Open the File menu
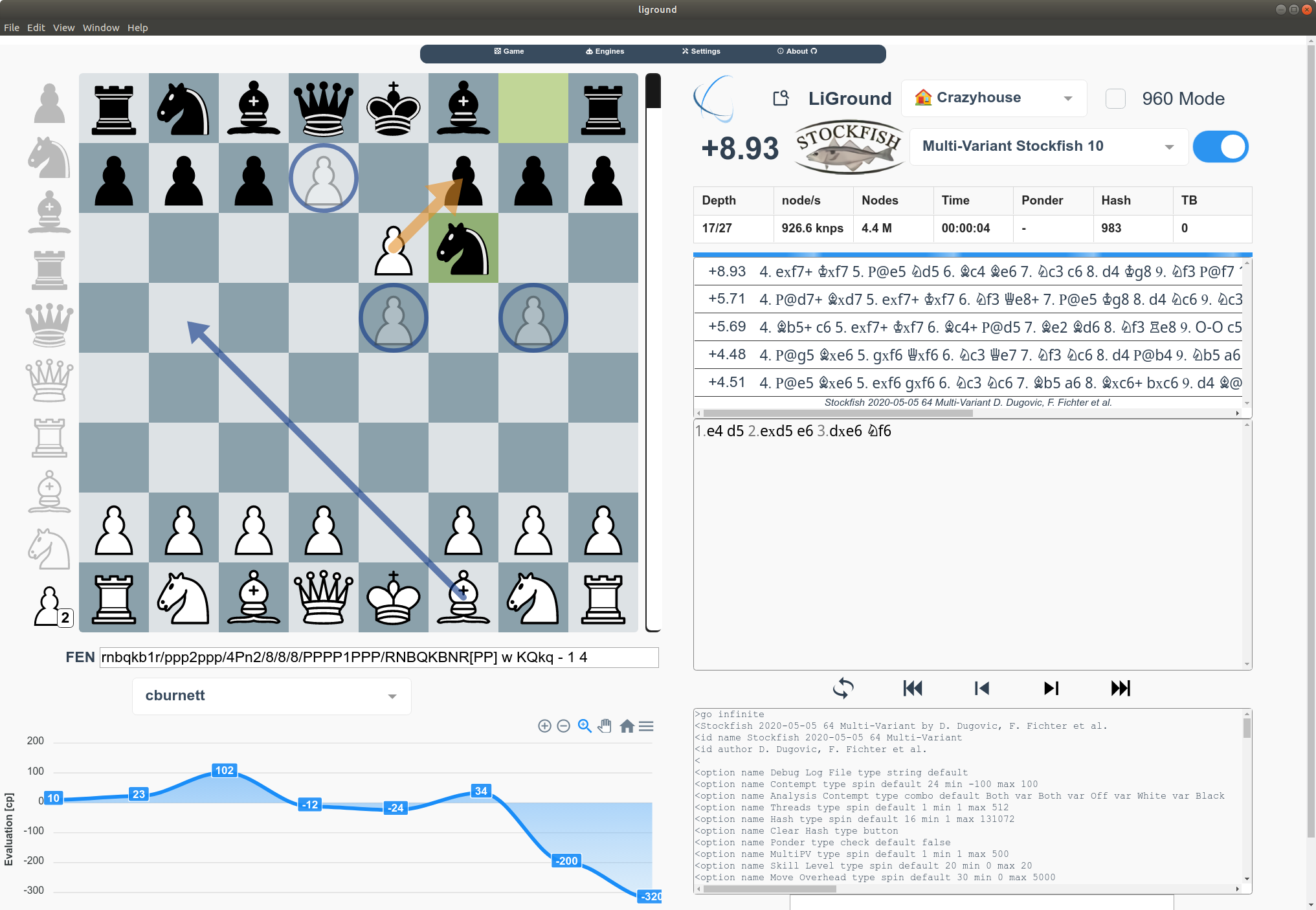Image resolution: width=1316 pixels, height=910 pixels. tap(12, 28)
